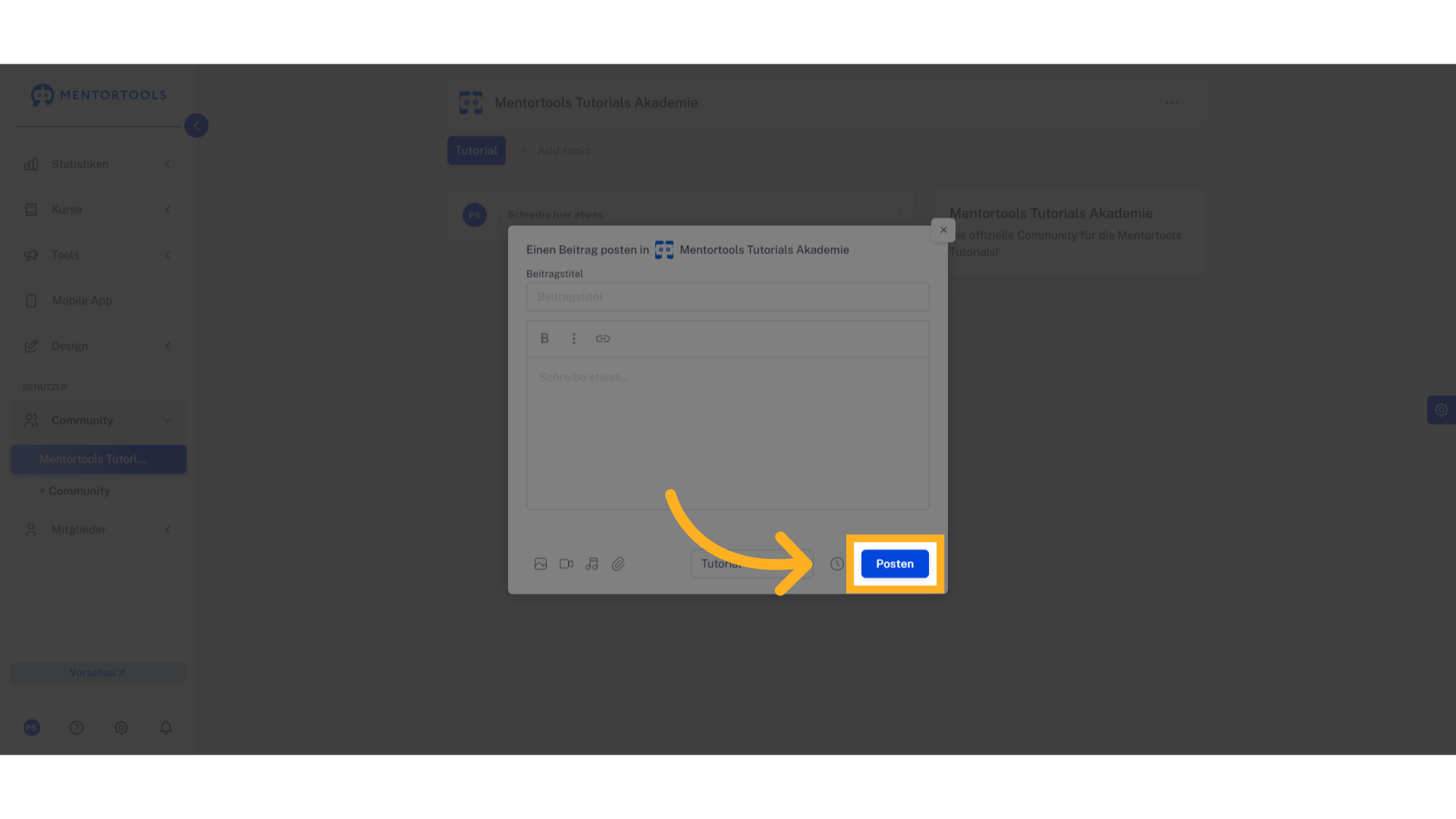Image resolution: width=1456 pixels, height=819 pixels.
Task: Click the Community people icon
Action: tap(31, 420)
